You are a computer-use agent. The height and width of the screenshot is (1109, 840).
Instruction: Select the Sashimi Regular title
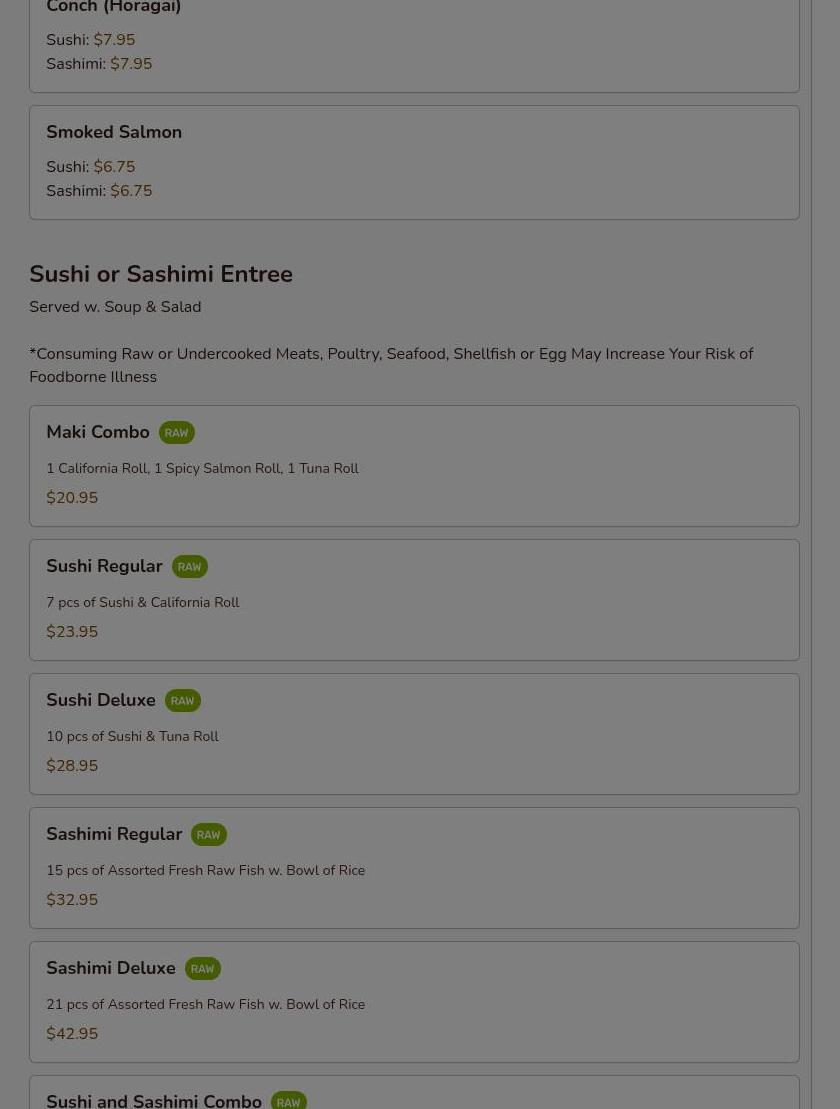point(114,834)
